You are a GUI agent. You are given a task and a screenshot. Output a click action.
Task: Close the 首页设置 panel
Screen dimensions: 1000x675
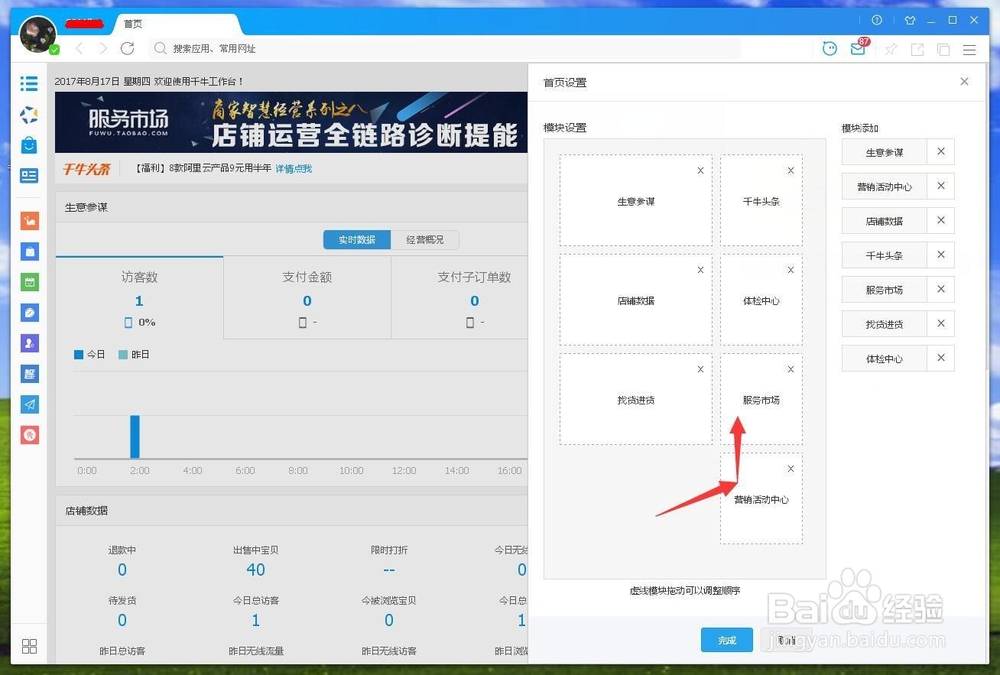pos(964,82)
